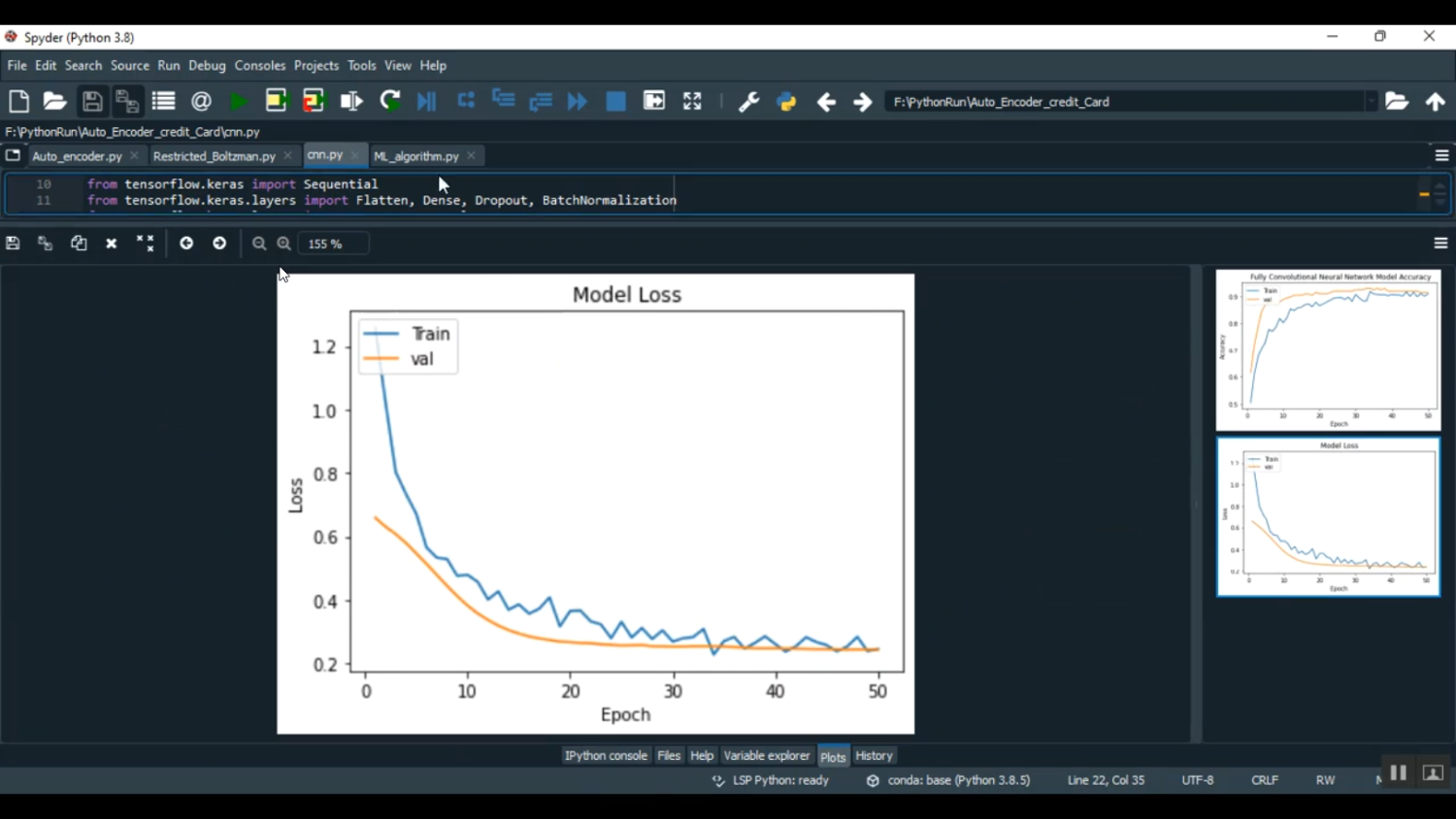Open the PYTHONPATH manager Python icon

click(786, 102)
